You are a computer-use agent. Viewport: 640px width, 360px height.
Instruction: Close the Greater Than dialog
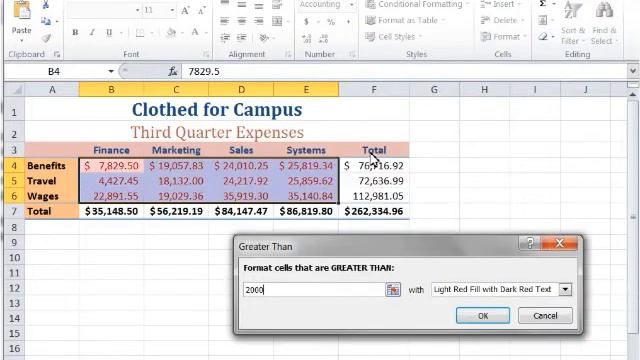point(559,244)
